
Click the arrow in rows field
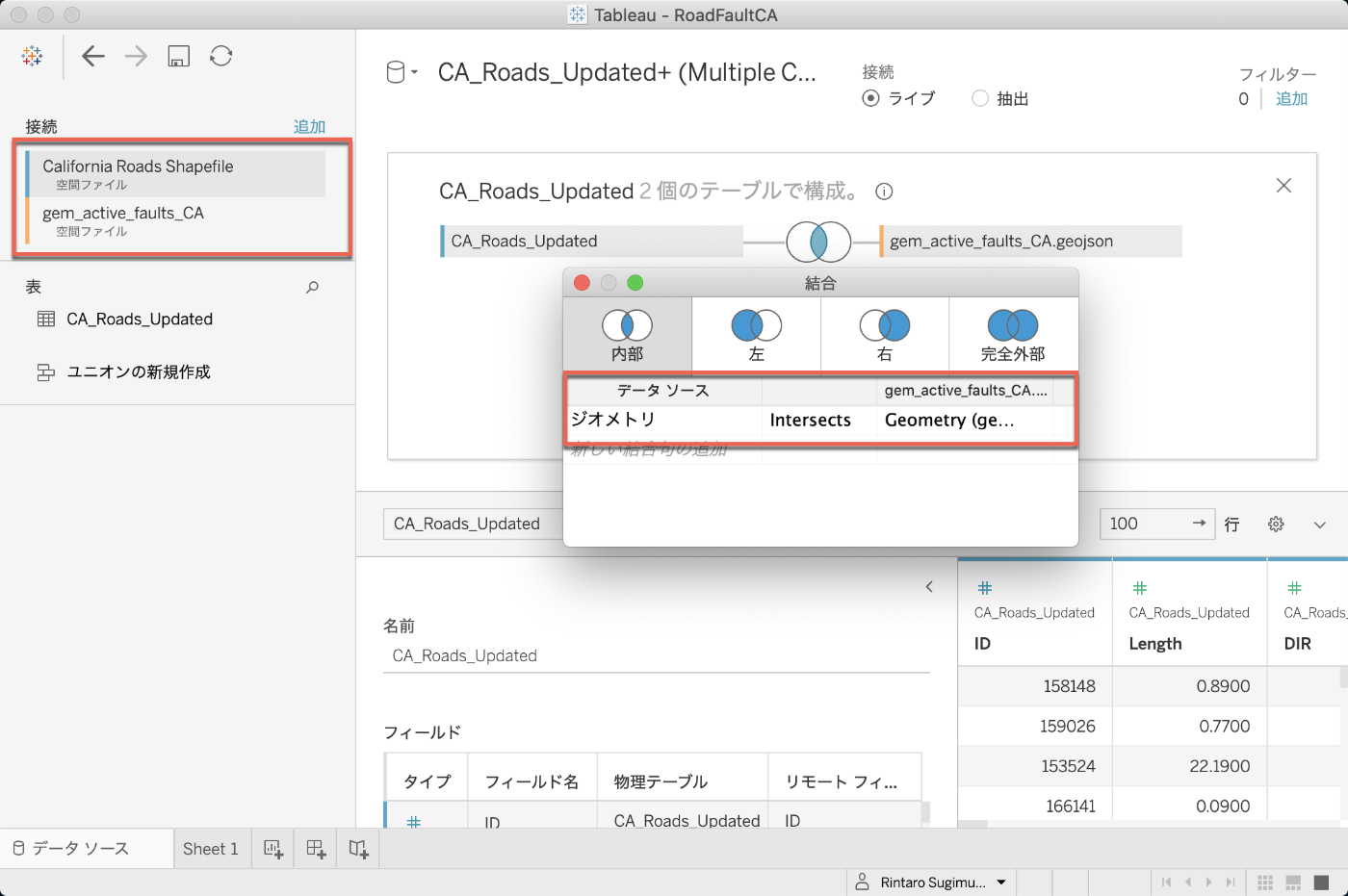coord(1199,524)
